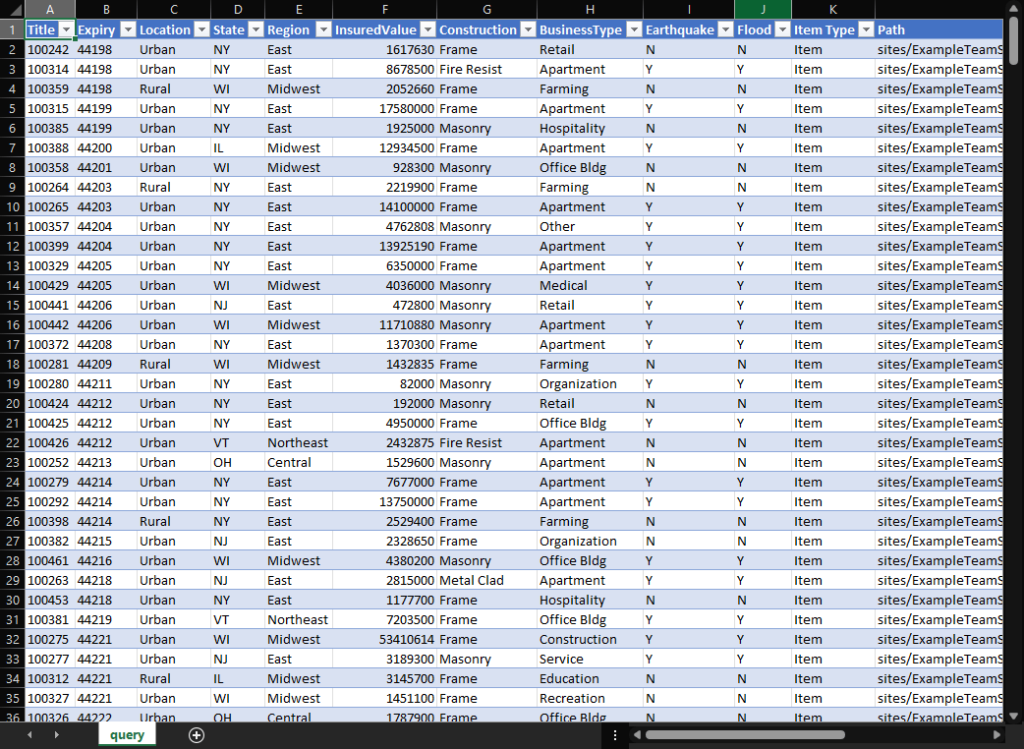Viewport: 1024px width, 749px height.
Task: Click the vertical scrollbar up arrow
Action: pos(1014,7)
